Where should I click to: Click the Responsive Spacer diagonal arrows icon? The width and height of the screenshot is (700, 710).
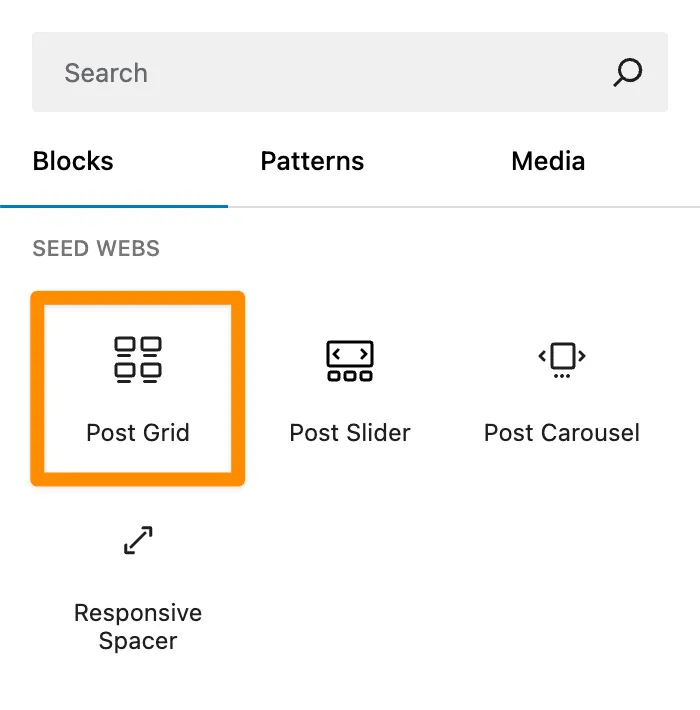click(138, 541)
